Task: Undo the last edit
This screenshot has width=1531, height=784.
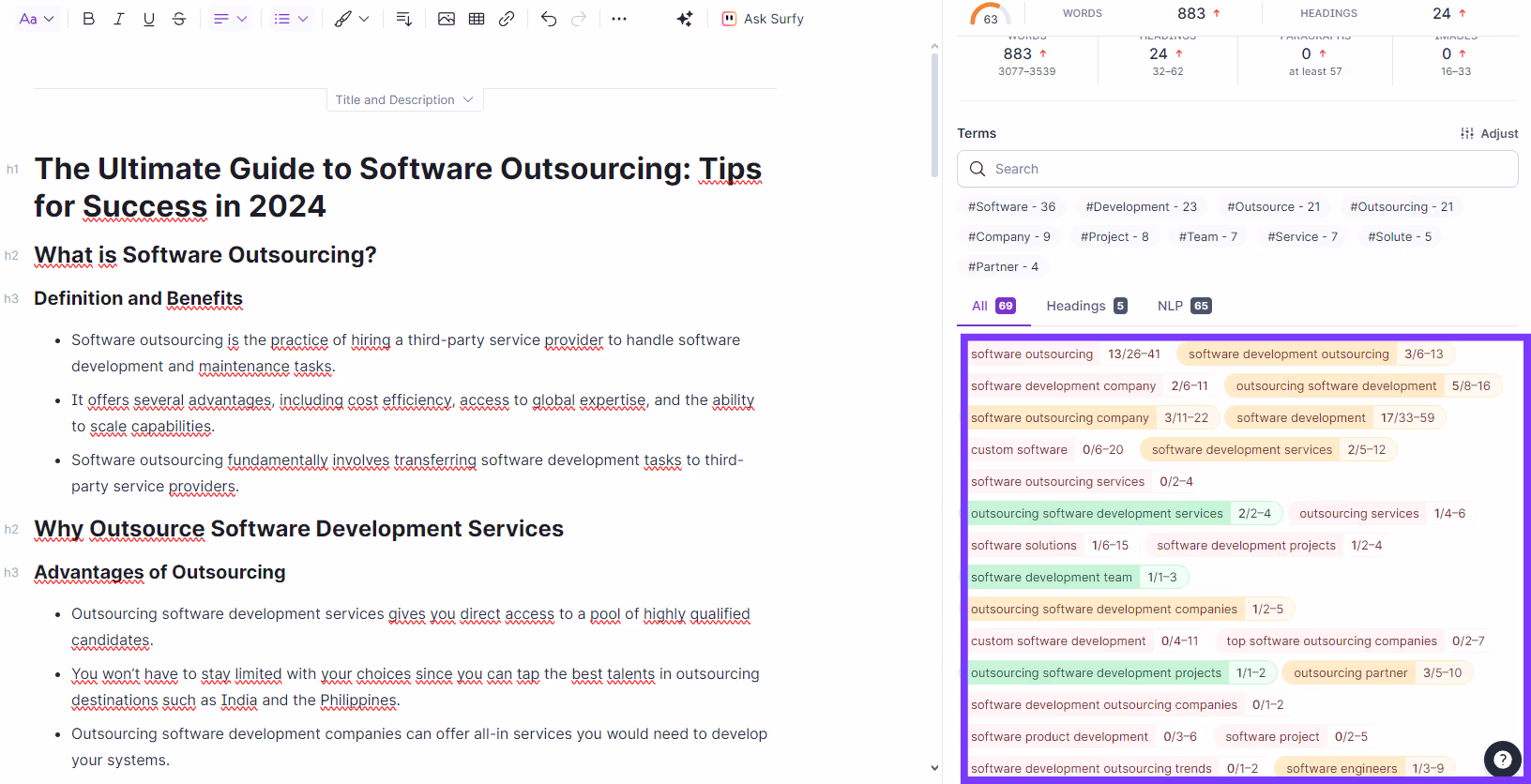Action: coord(549,19)
